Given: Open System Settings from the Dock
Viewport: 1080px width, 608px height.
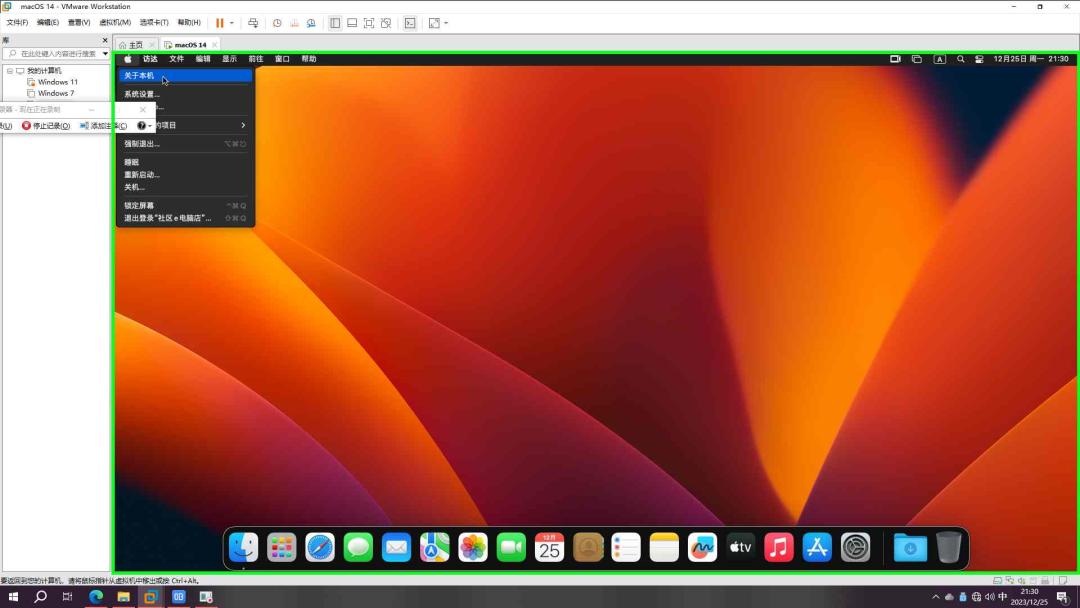Looking at the screenshot, I should [855, 547].
